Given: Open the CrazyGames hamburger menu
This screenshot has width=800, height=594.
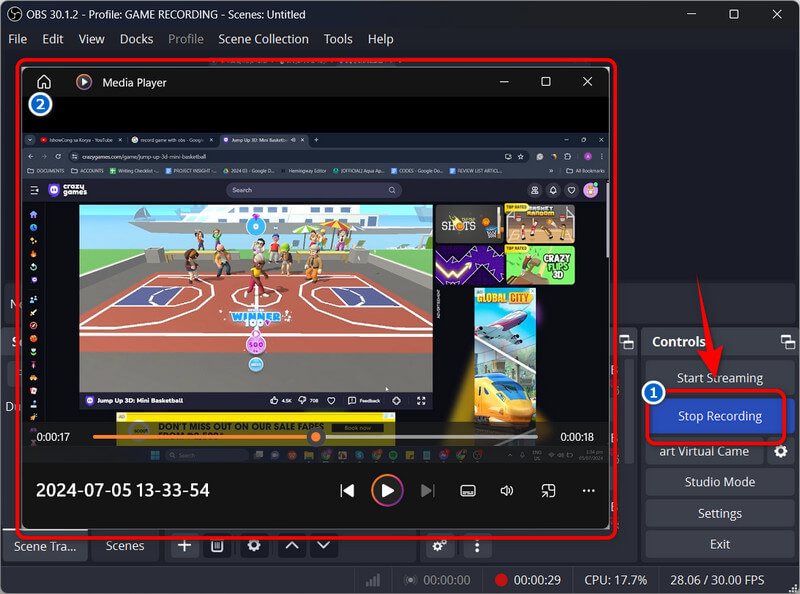Looking at the screenshot, I should 34,190.
